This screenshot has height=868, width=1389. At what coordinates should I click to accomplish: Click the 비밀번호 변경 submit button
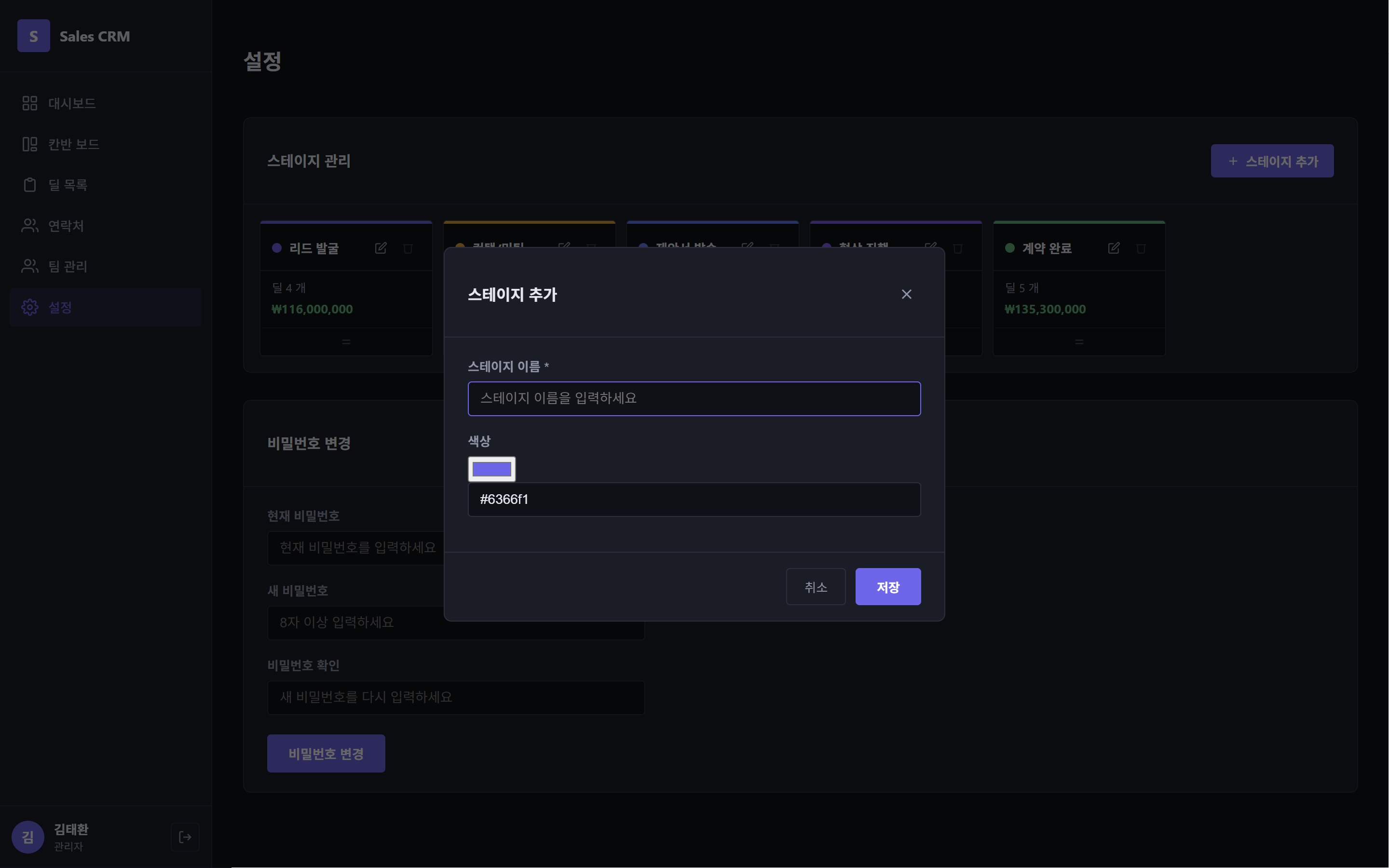(326, 753)
